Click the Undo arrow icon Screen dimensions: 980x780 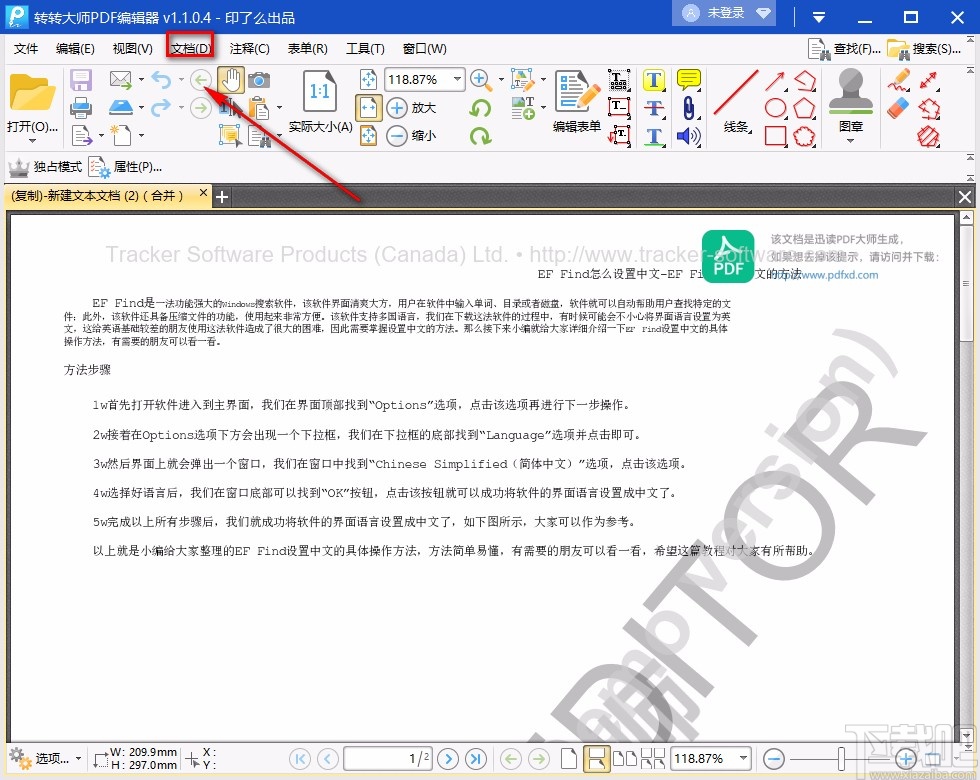(x=161, y=80)
